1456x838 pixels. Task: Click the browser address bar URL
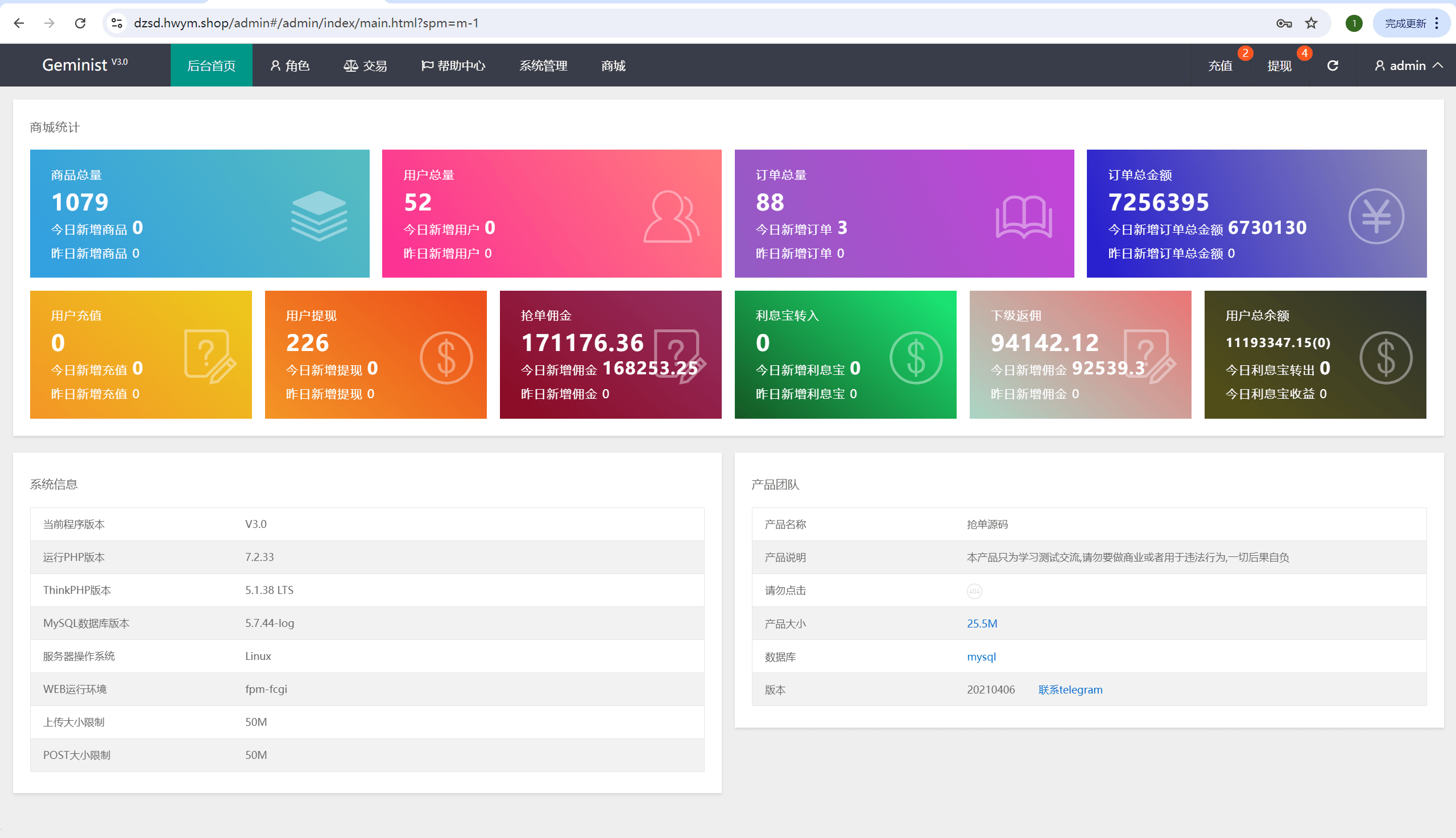coord(306,23)
